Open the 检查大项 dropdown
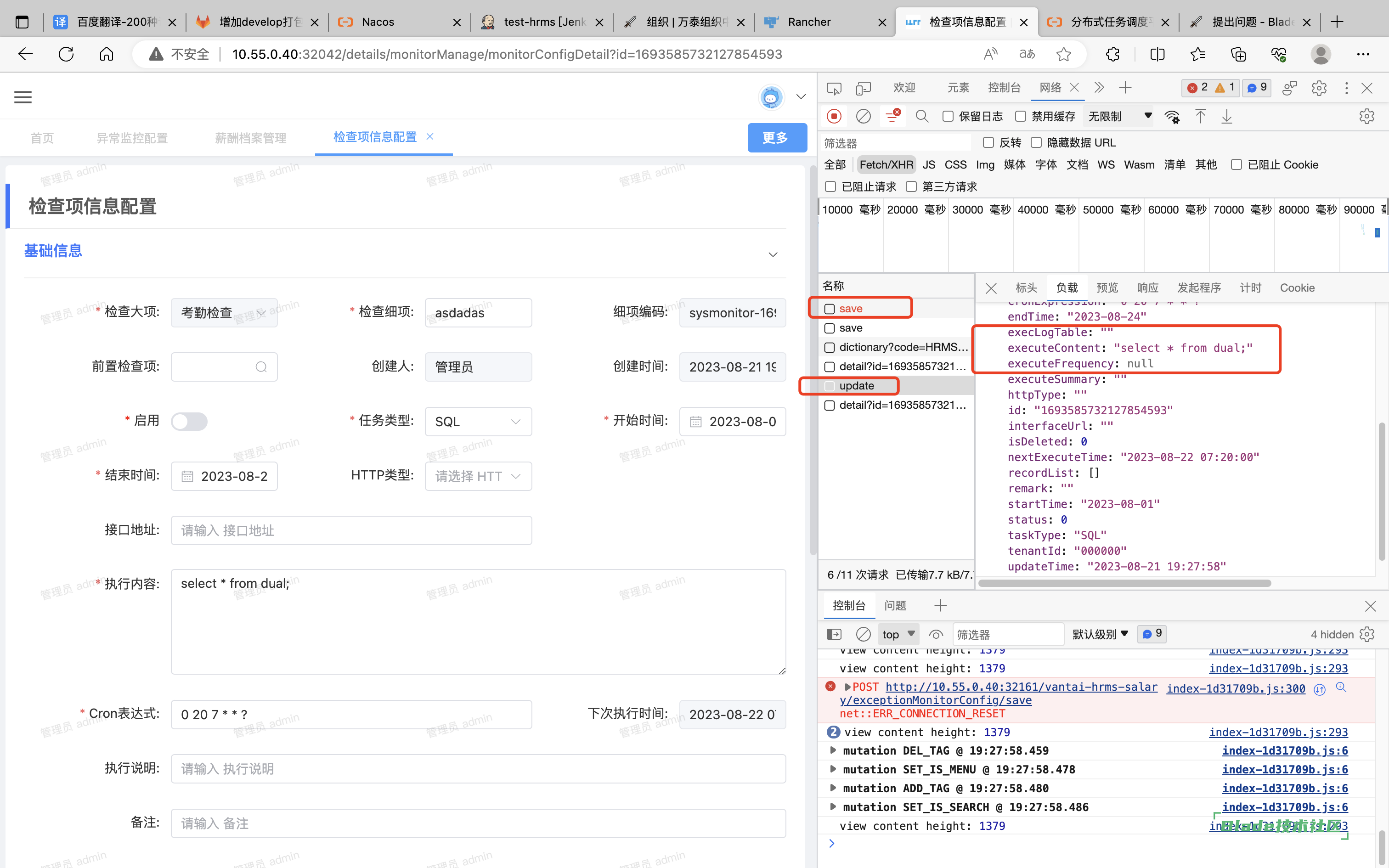 [x=224, y=312]
